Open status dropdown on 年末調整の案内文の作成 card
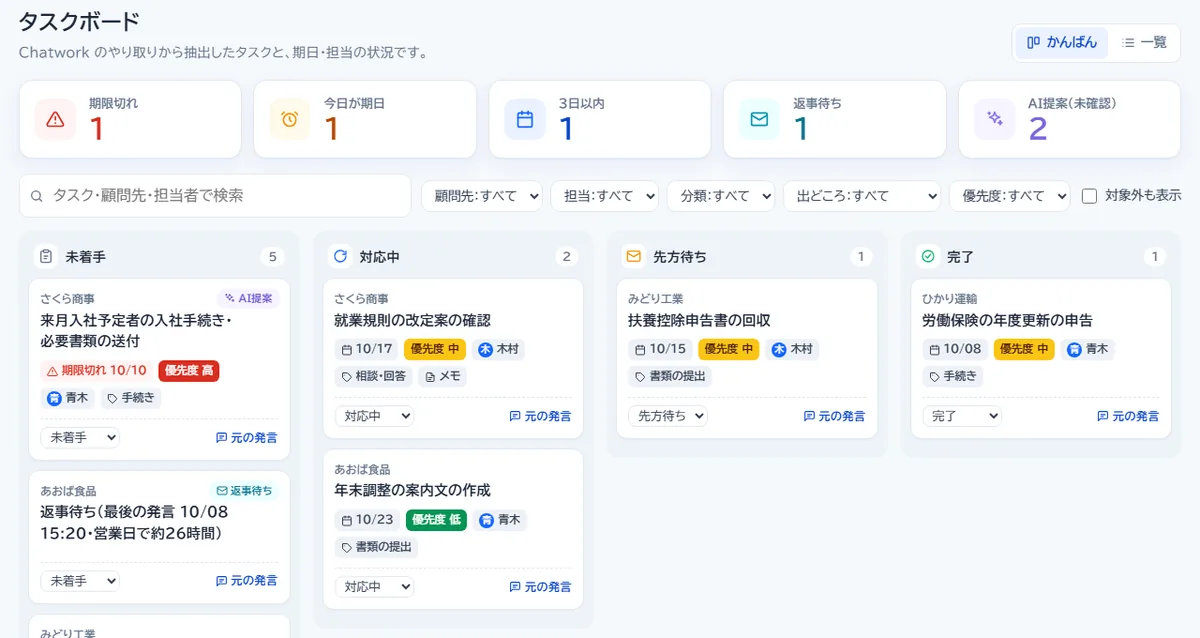The height and width of the screenshot is (638, 1200). (x=374, y=587)
